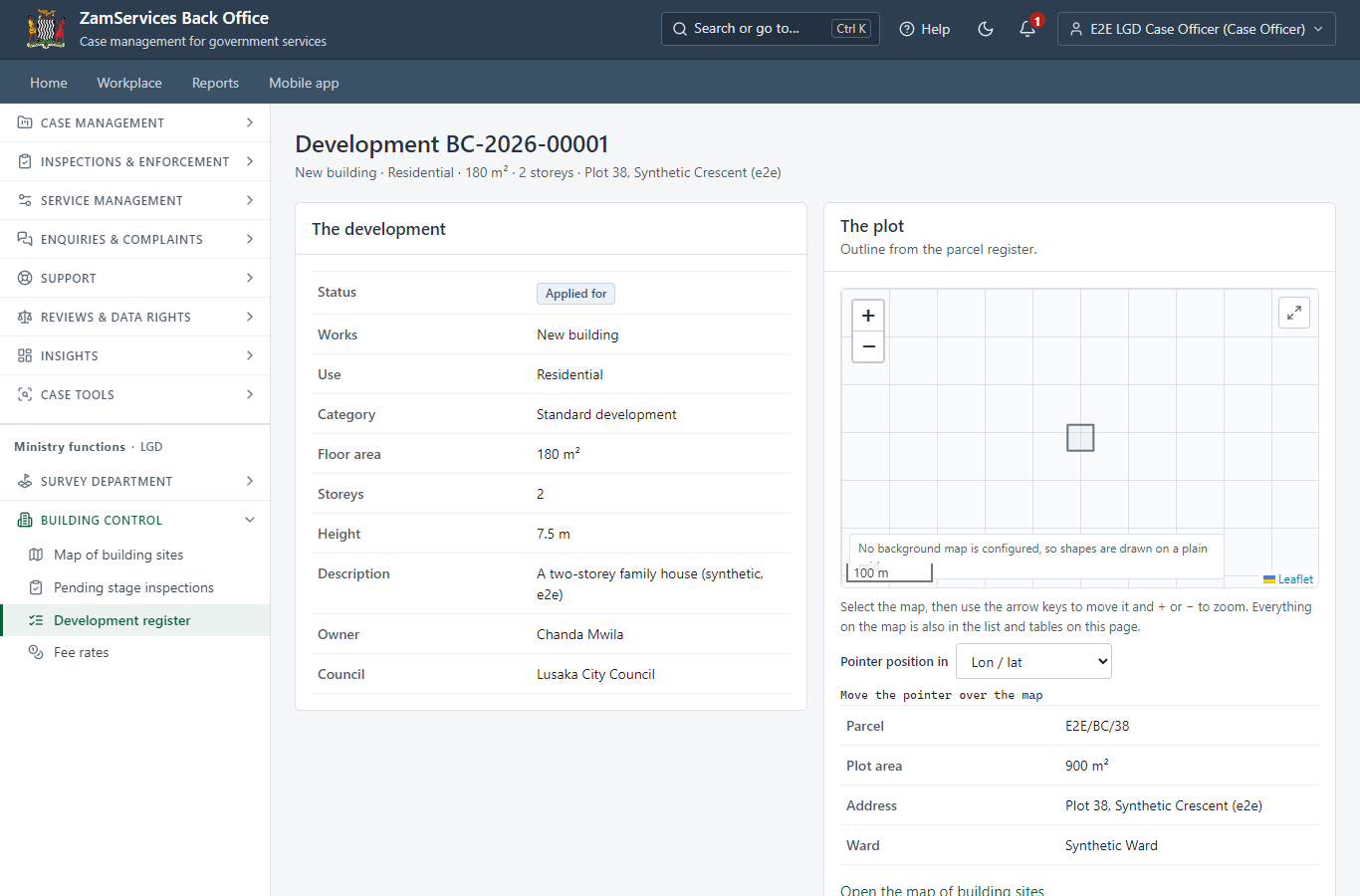Click the Pending stage inspections clipboard icon
1360x896 pixels.
(x=36, y=587)
